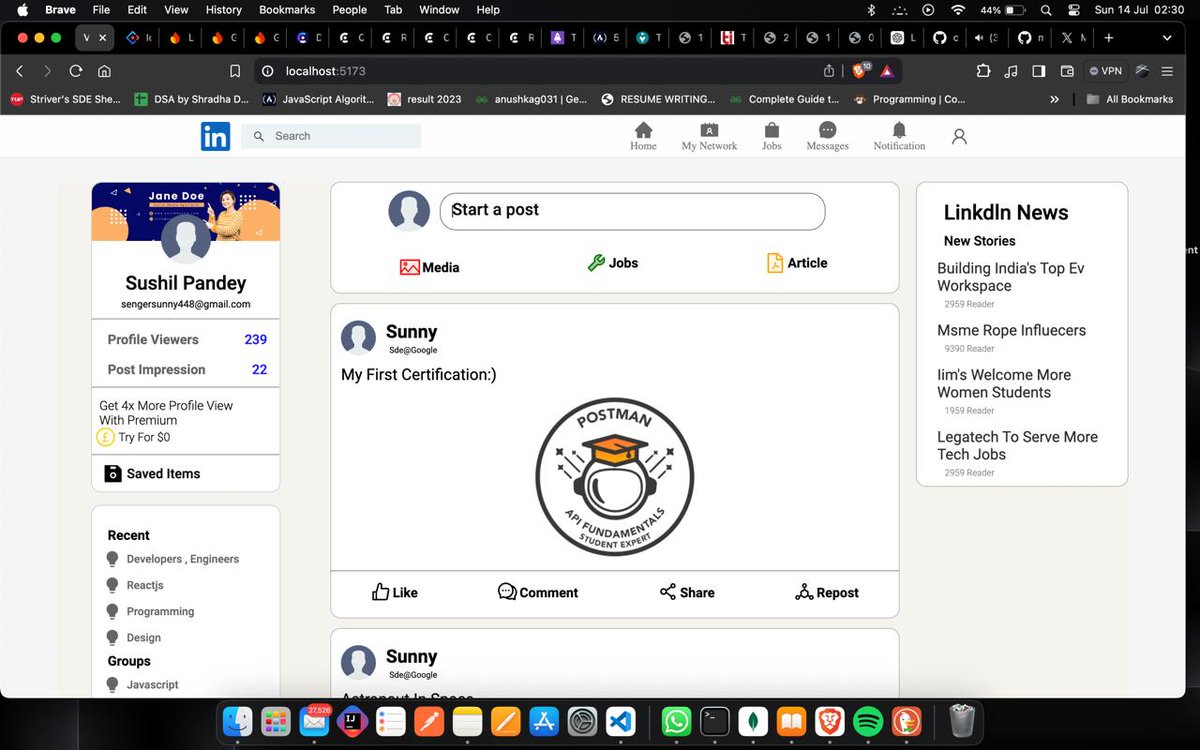Open the browser hamburger menu
The height and width of the screenshot is (750, 1200).
click(1167, 71)
